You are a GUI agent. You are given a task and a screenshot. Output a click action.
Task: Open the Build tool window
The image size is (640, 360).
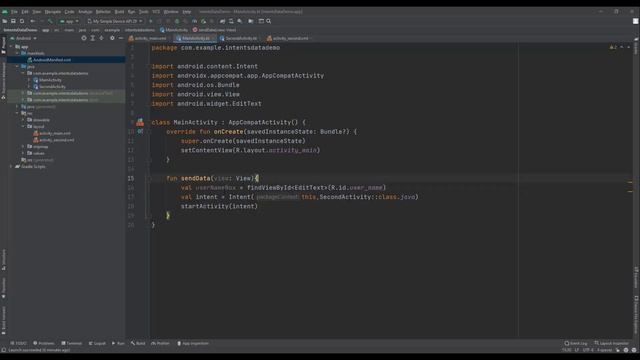point(138,343)
